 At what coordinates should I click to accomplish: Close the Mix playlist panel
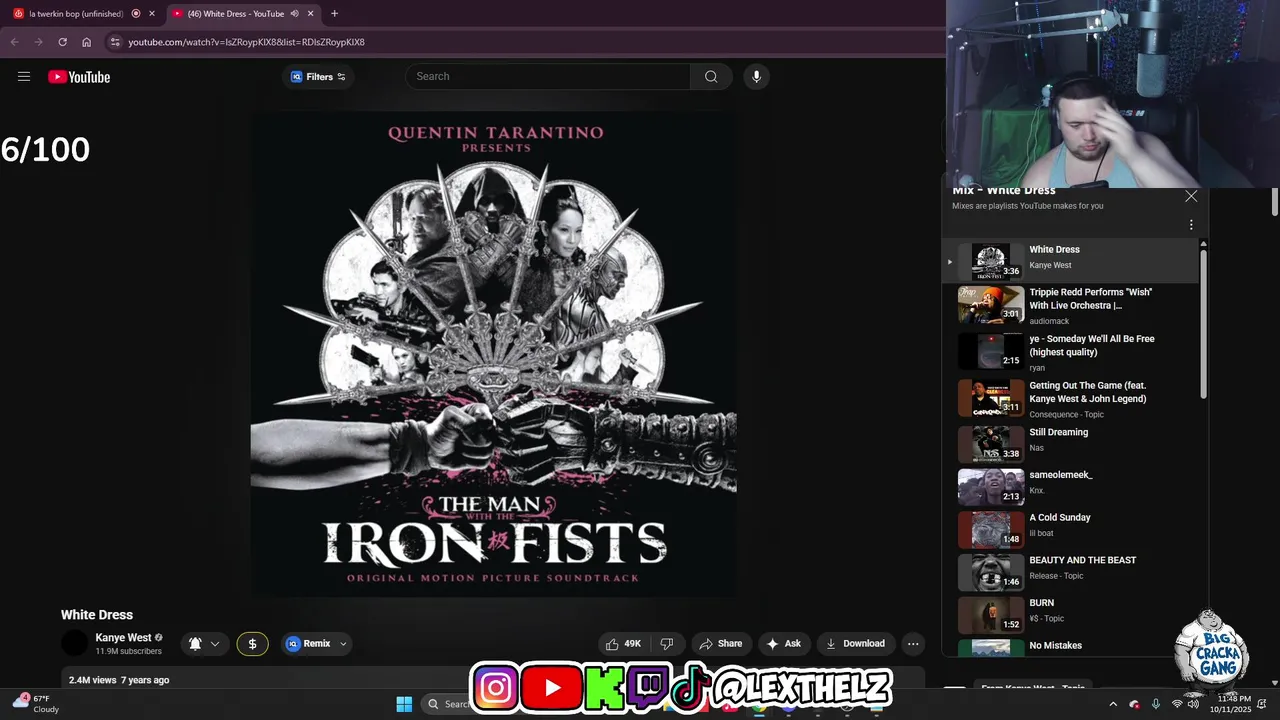click(1191, 196)
